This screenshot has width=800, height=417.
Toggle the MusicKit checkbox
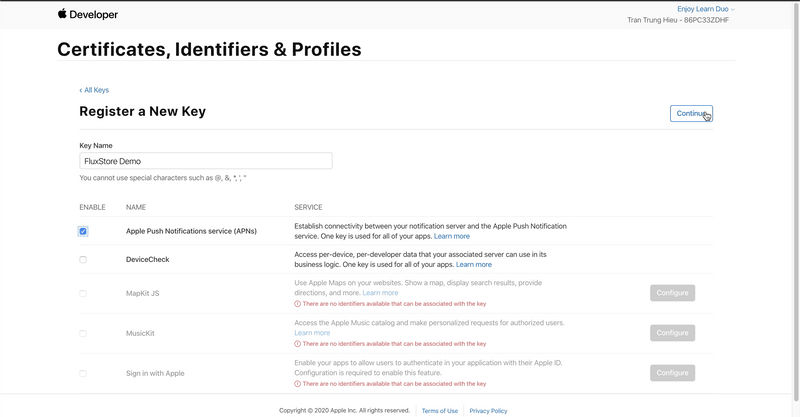coord(83,333)
